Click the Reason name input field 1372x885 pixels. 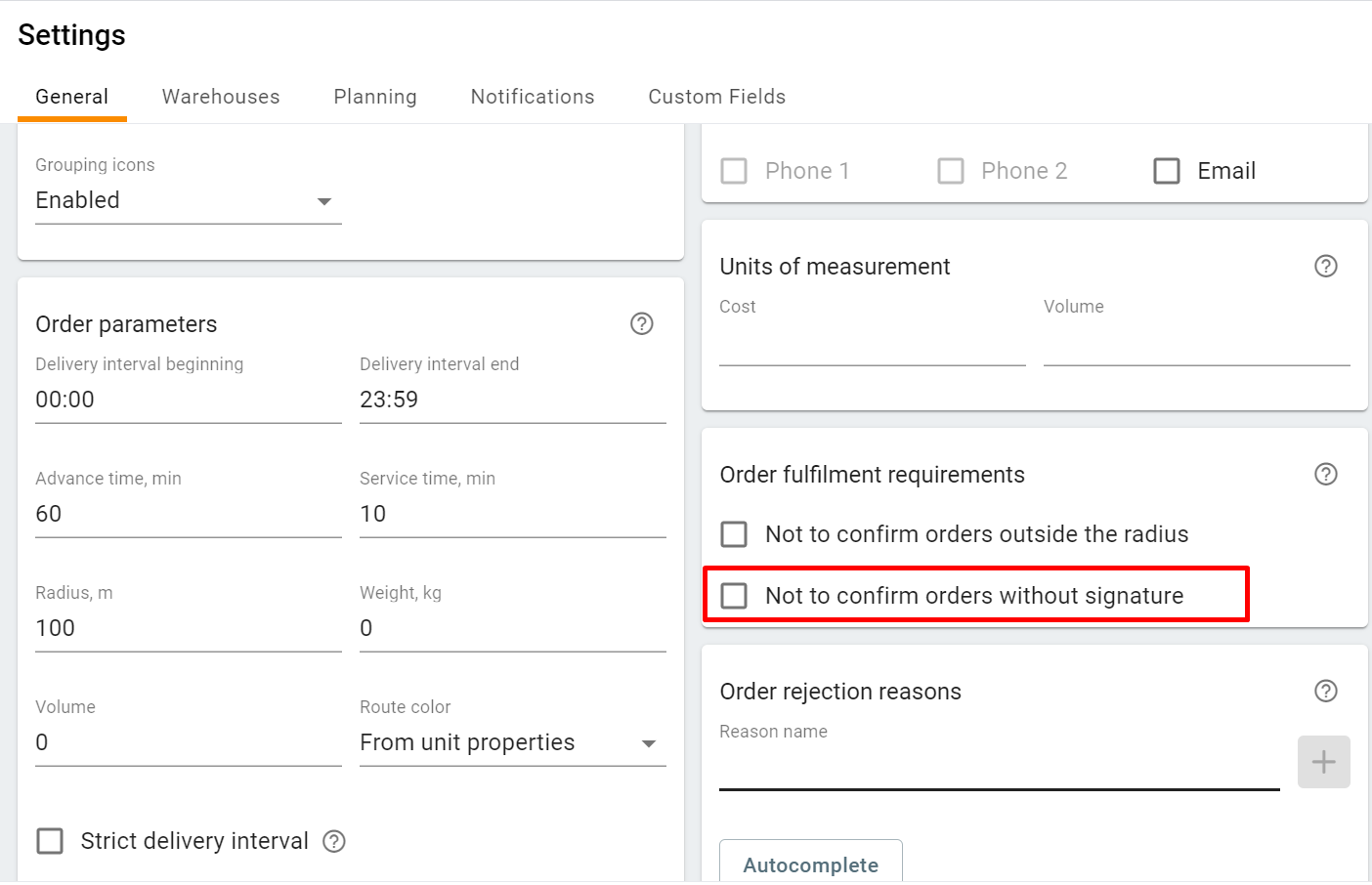[x=998, y=768]
